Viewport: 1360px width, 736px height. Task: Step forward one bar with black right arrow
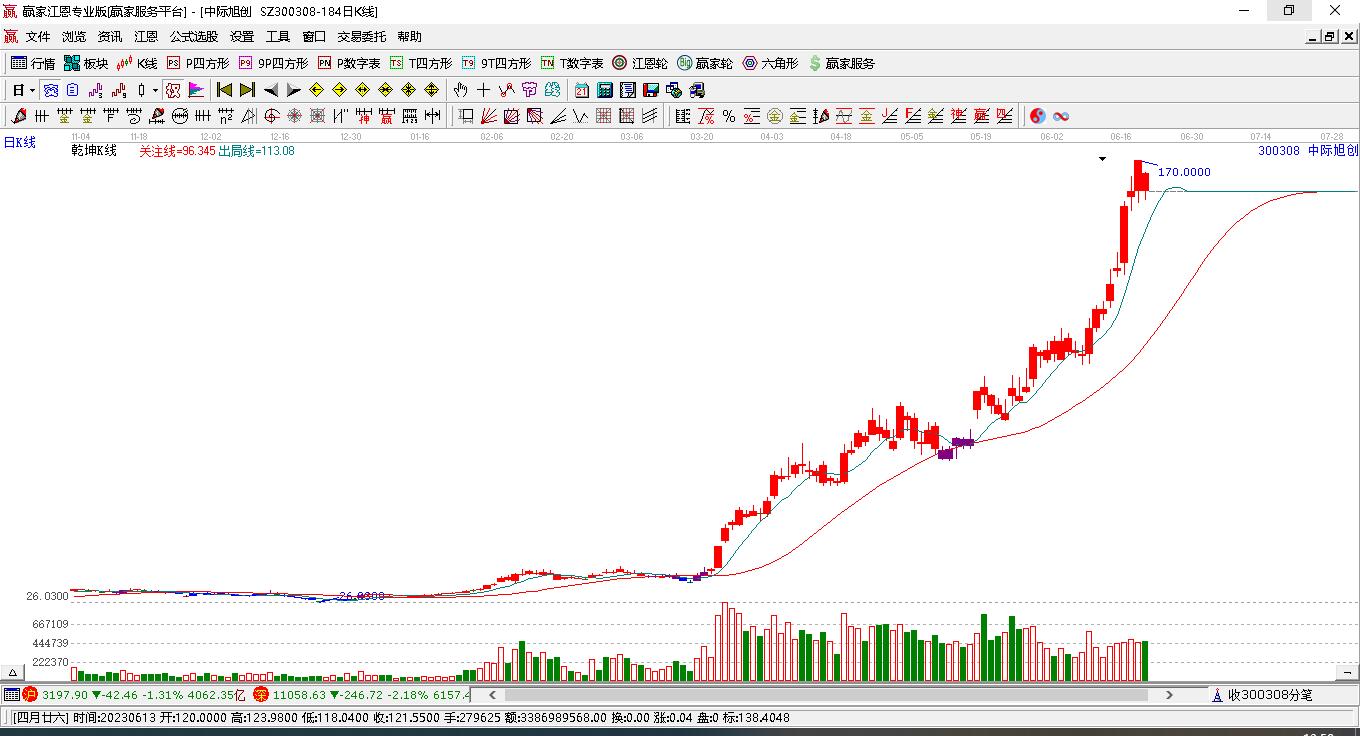(x=293, y=89)
